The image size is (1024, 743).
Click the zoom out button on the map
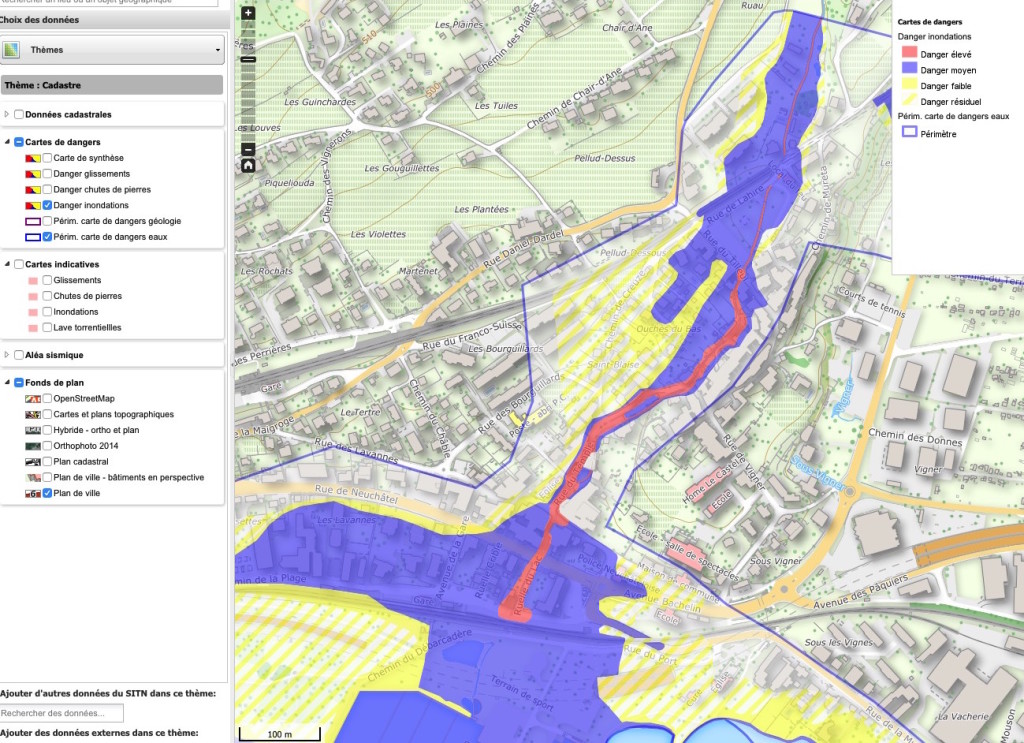coord(248,148)
